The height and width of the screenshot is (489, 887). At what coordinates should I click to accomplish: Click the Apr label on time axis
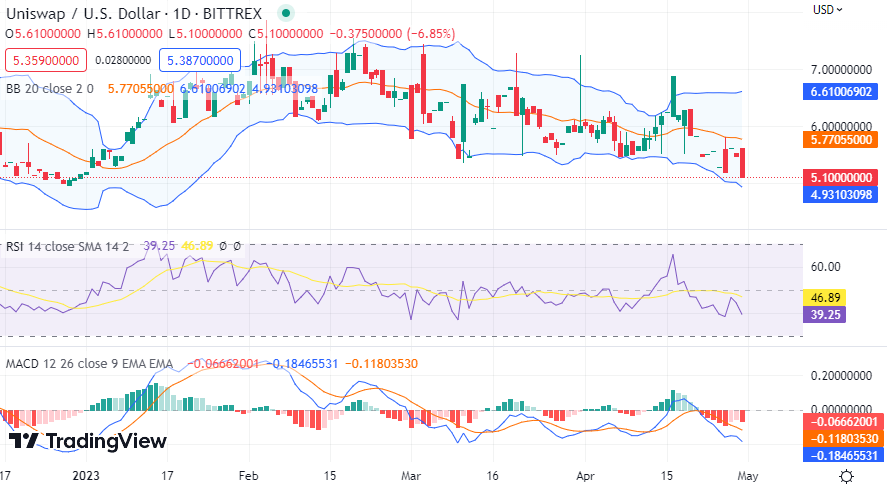tap(585, 476)
